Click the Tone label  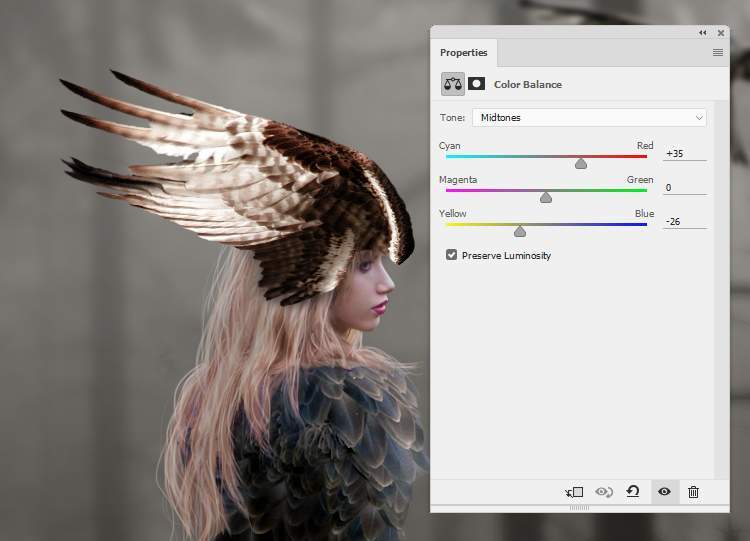(x=452, y=118)
